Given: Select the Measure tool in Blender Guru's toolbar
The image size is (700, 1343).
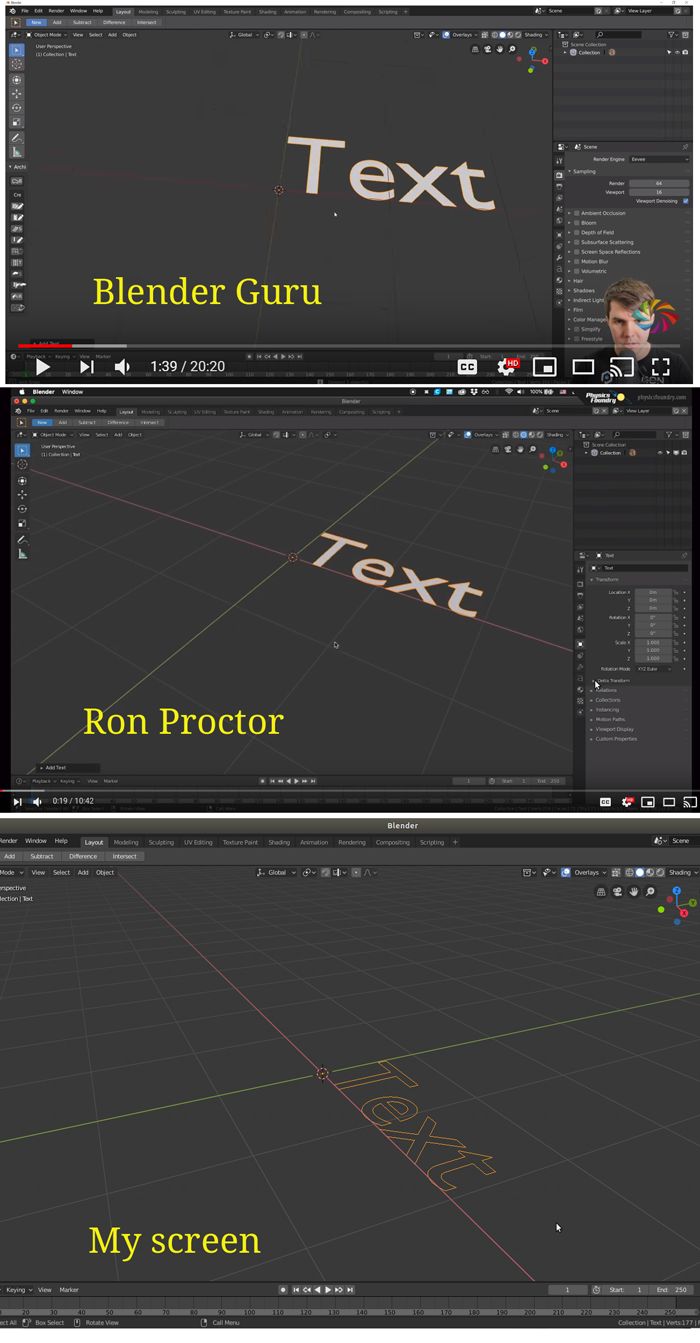Looking at the screenshot, I should [17, 152].
